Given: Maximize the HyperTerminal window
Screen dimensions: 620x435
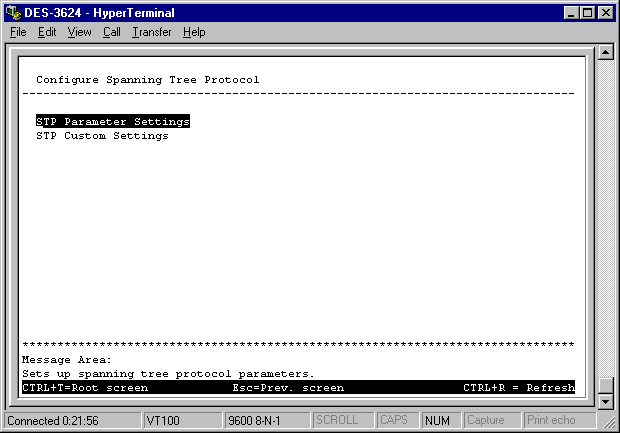Looking at the screenshot, I should click(x=587, y=13).
